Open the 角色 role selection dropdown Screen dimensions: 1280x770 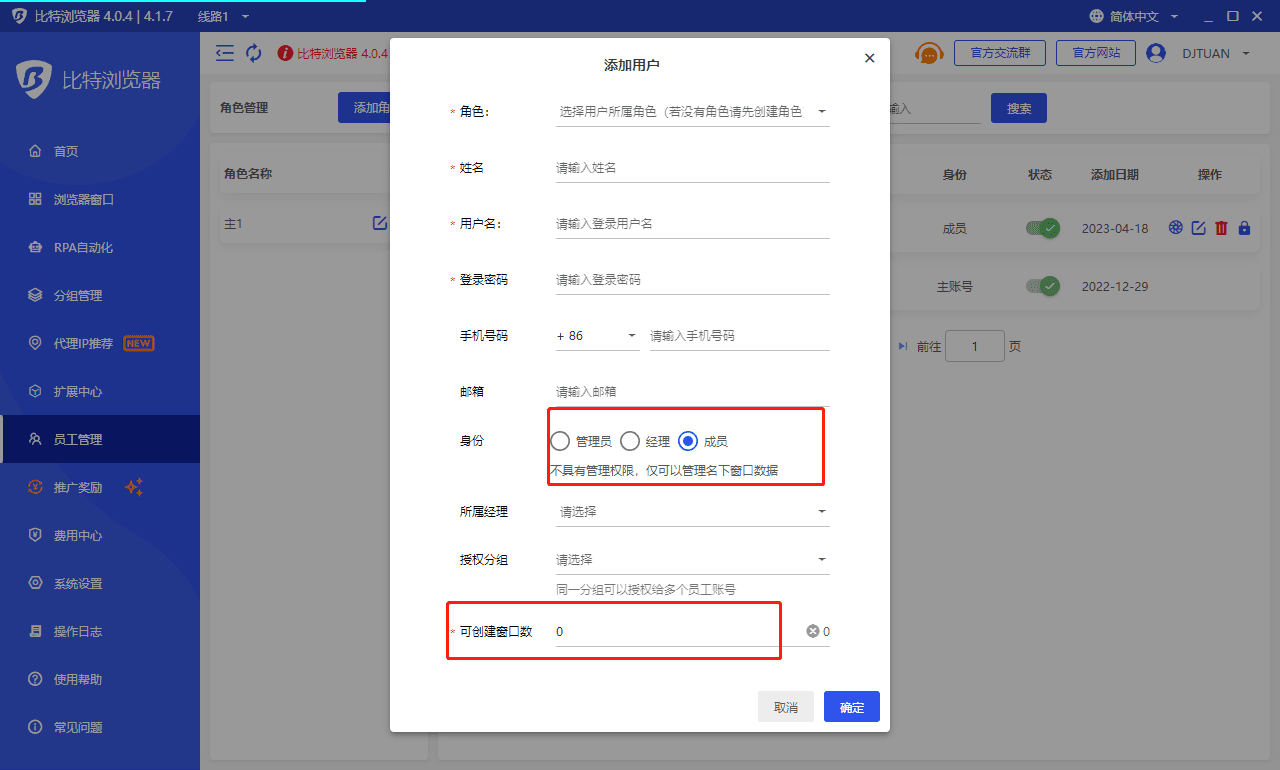(x=690, y=111)
